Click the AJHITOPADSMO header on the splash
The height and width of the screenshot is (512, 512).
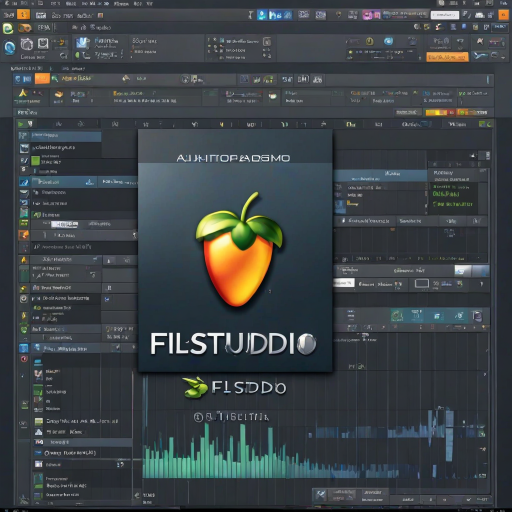click(233, 158)
